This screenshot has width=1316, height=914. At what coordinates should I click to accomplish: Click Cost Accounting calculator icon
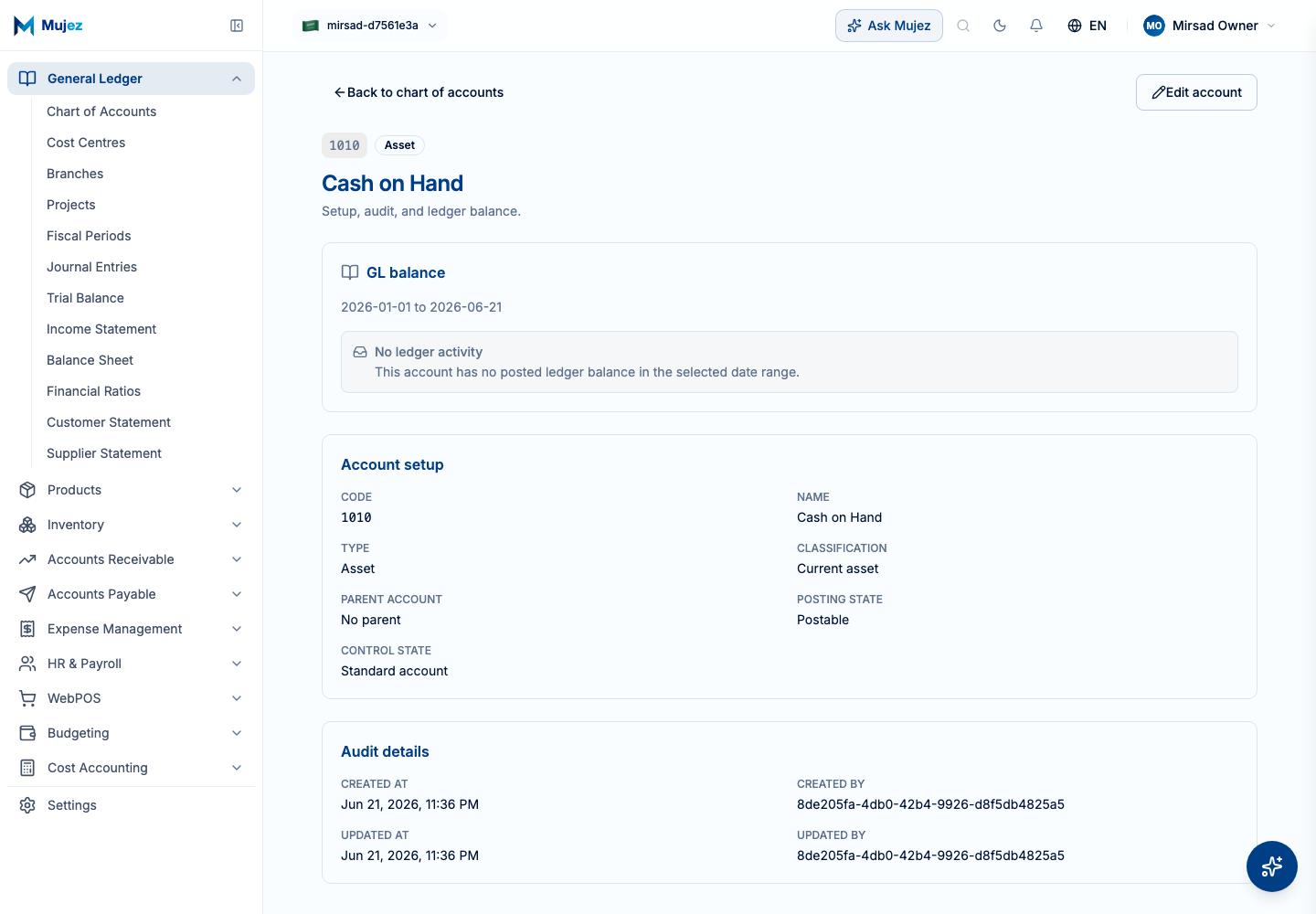(x=27, y=768)
